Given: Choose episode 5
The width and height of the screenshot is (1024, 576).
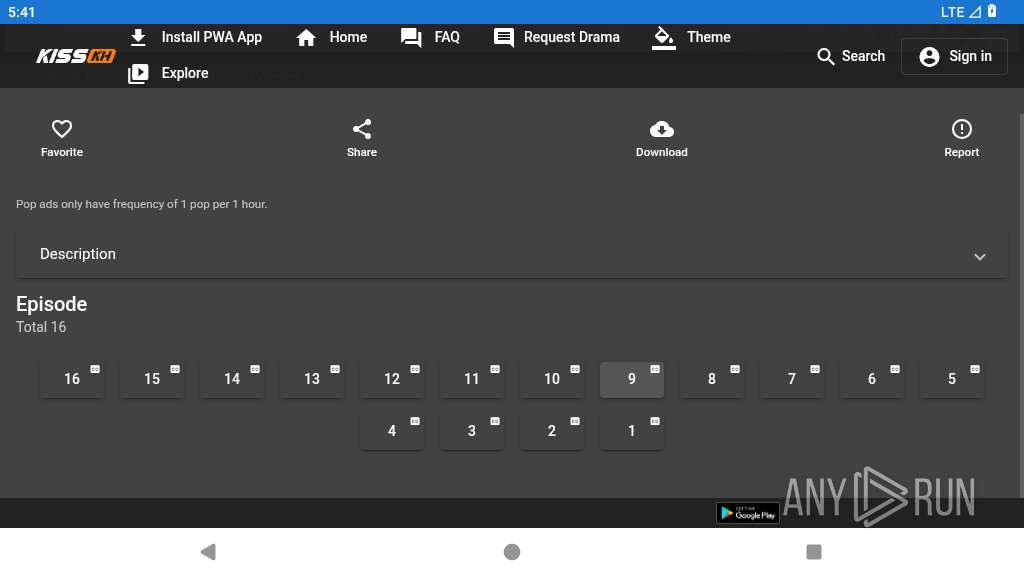Looking at the screenshot, I should pyautogui.click(x=952, y=379).
